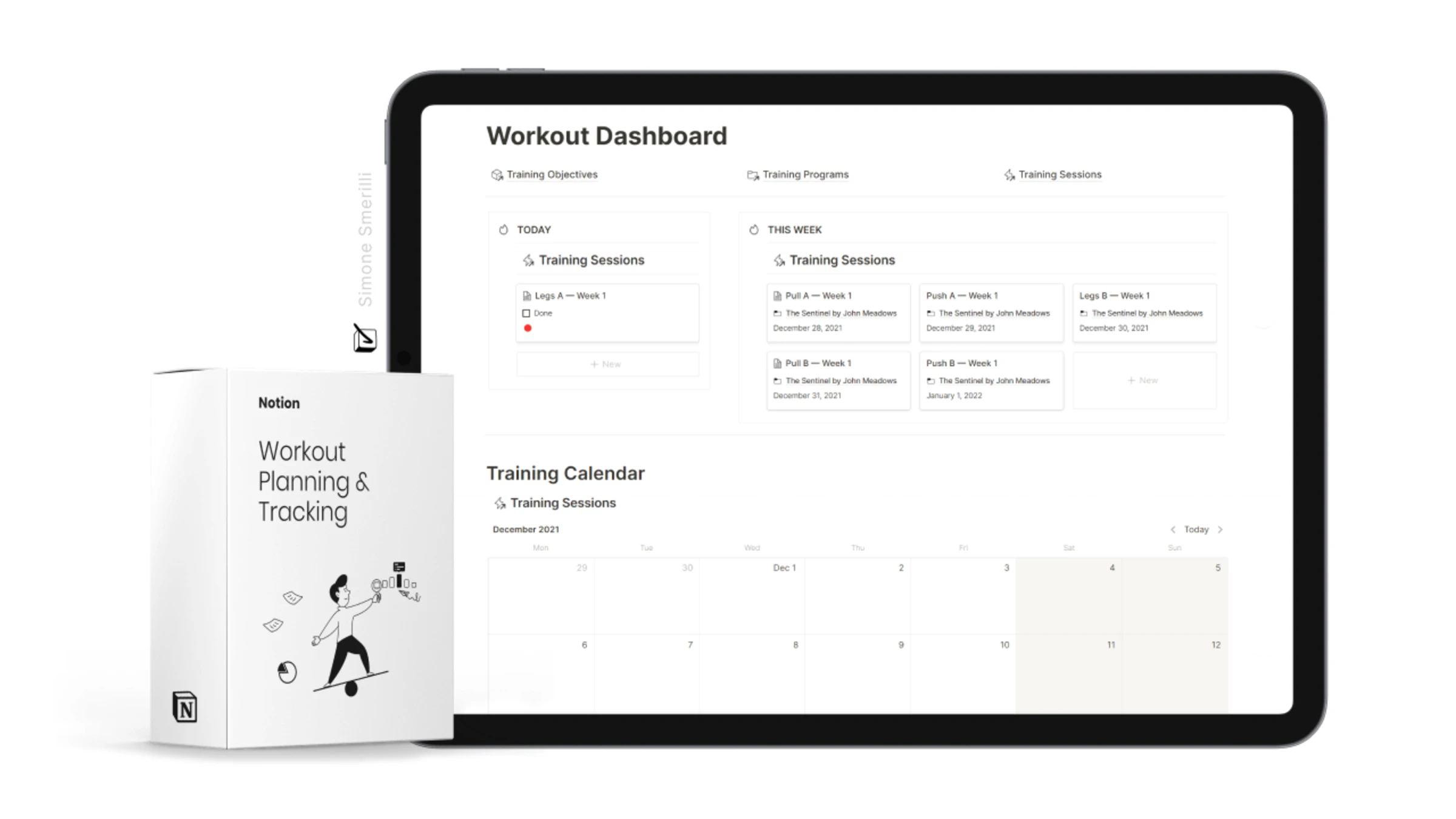Click Today button in Training Calendar
Image resolution: width=1456 pixels, height=819 pixels.
pyautogui.click(x=1196, y=529)
